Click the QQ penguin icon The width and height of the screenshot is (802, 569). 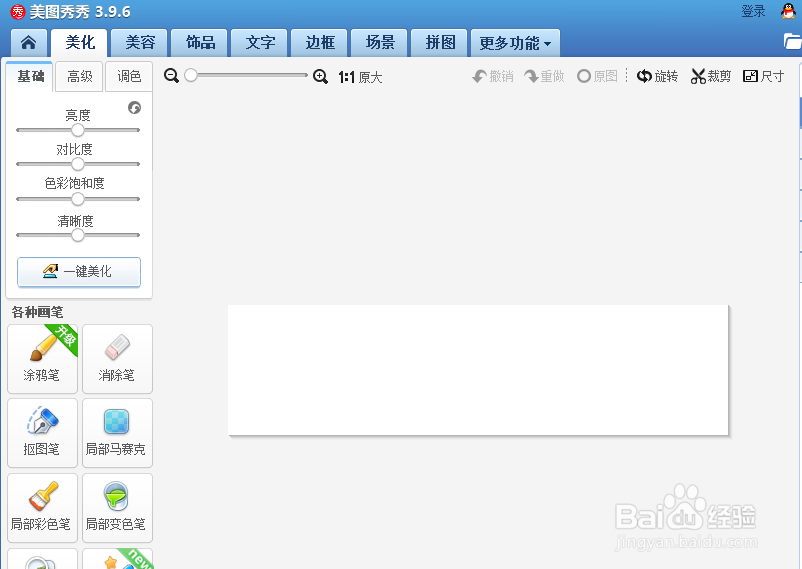(788, 11)
